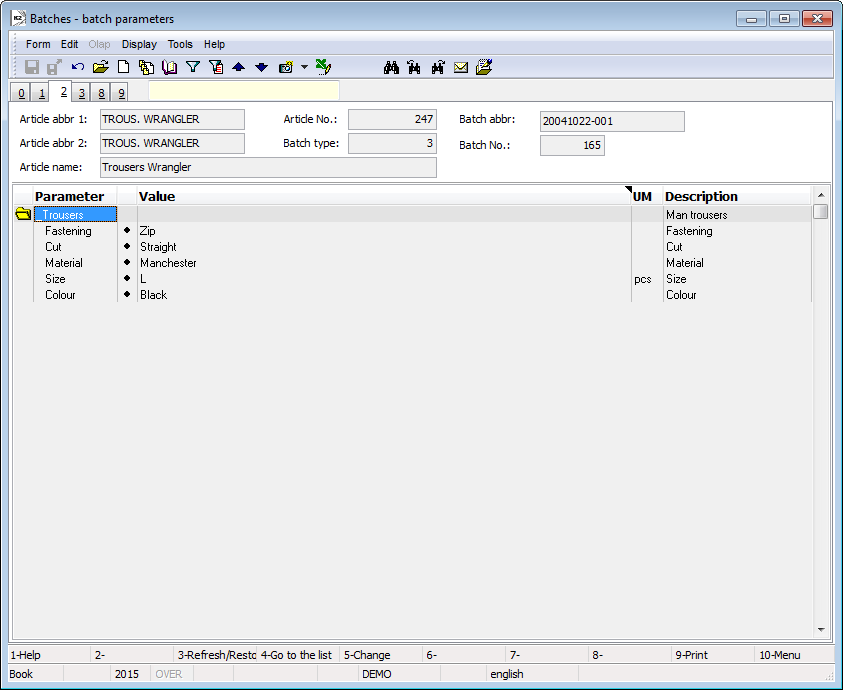Open the Edit menu
Screen dimensions: 843x690
69,44
